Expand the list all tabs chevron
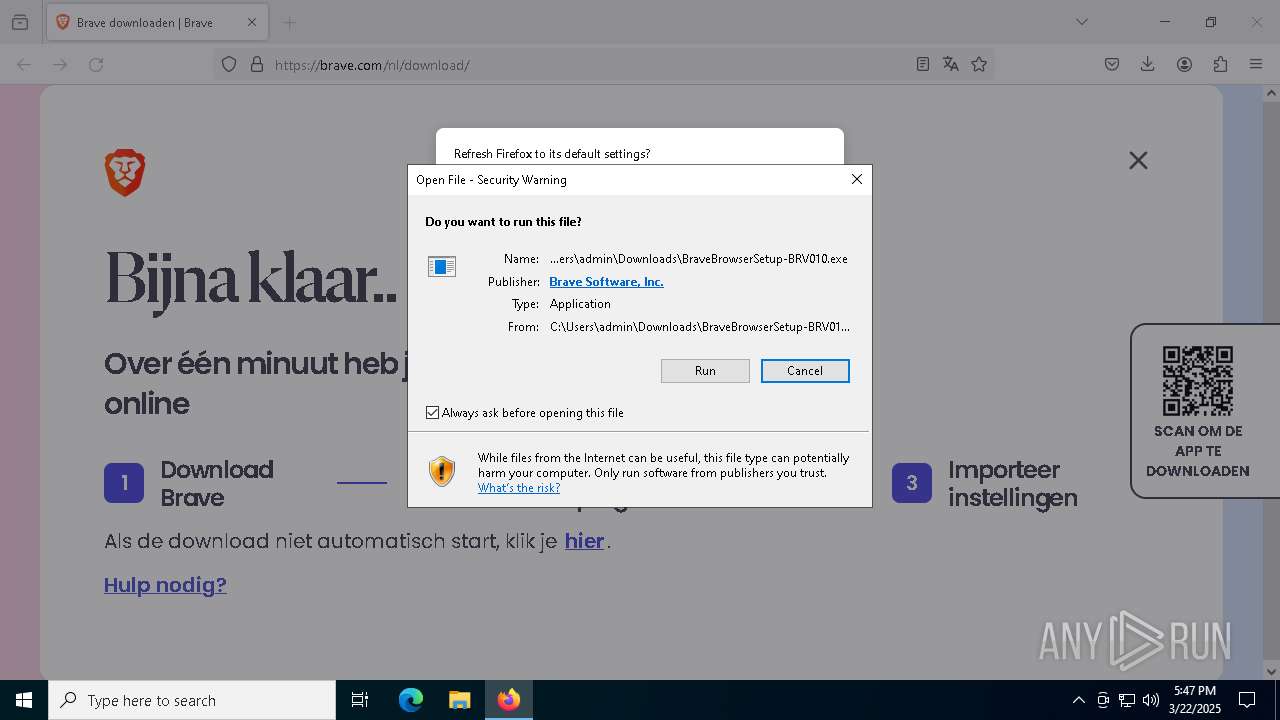This screenshot has height=720, width=1280. (1081, 22)
